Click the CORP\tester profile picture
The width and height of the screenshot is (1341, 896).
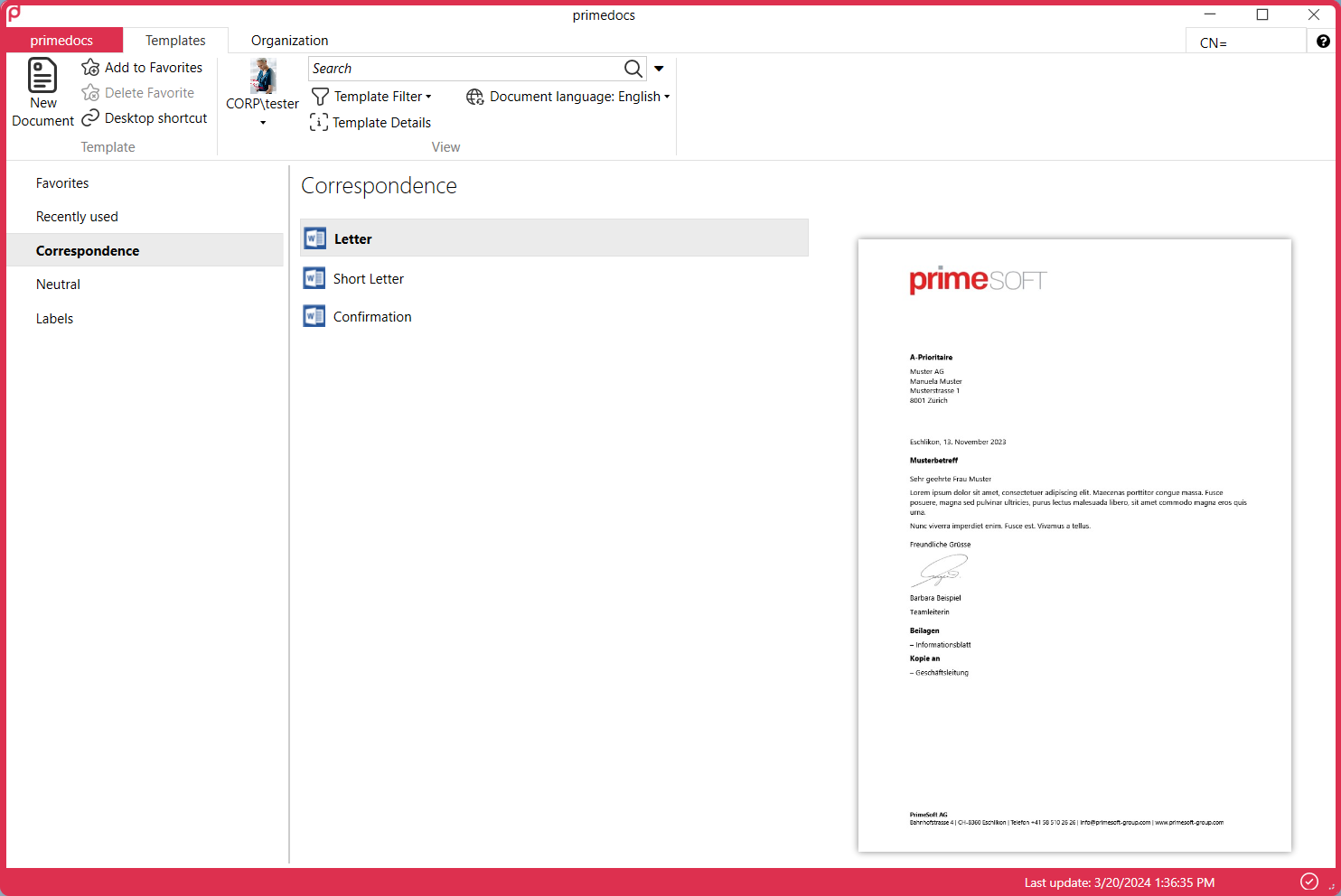click(263, 76)
